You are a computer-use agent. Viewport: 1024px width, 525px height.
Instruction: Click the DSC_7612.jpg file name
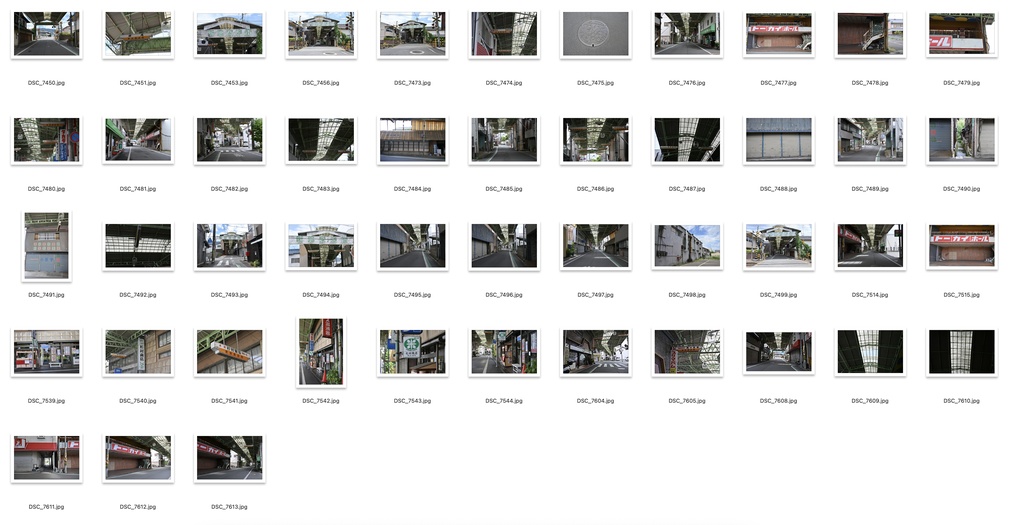coord(138,507)
